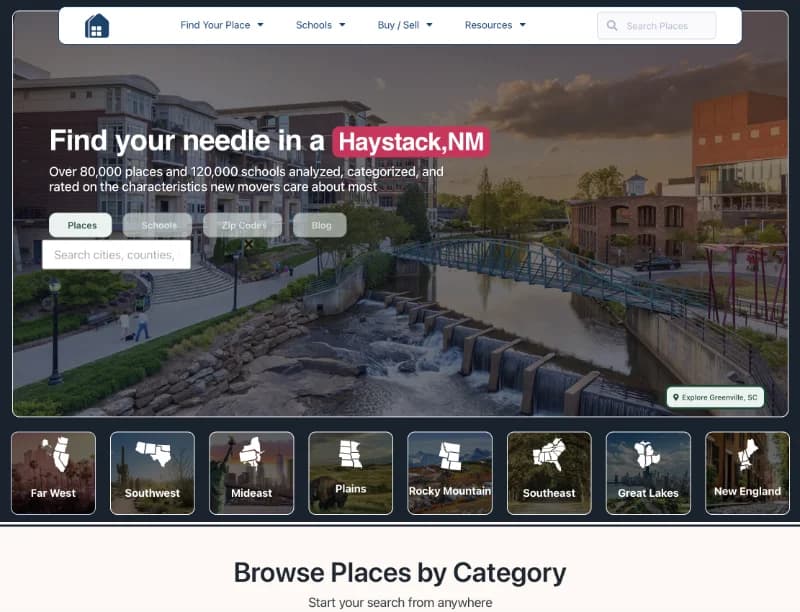Viewport: 800px width, 612px height.
Task: Open the Great Lakes label
Action: click(648, 493)
